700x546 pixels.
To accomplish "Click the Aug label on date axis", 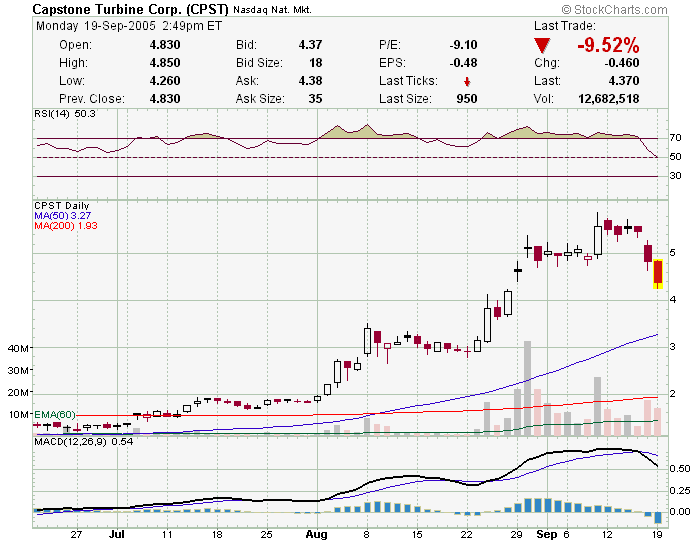I will [317, 534].
